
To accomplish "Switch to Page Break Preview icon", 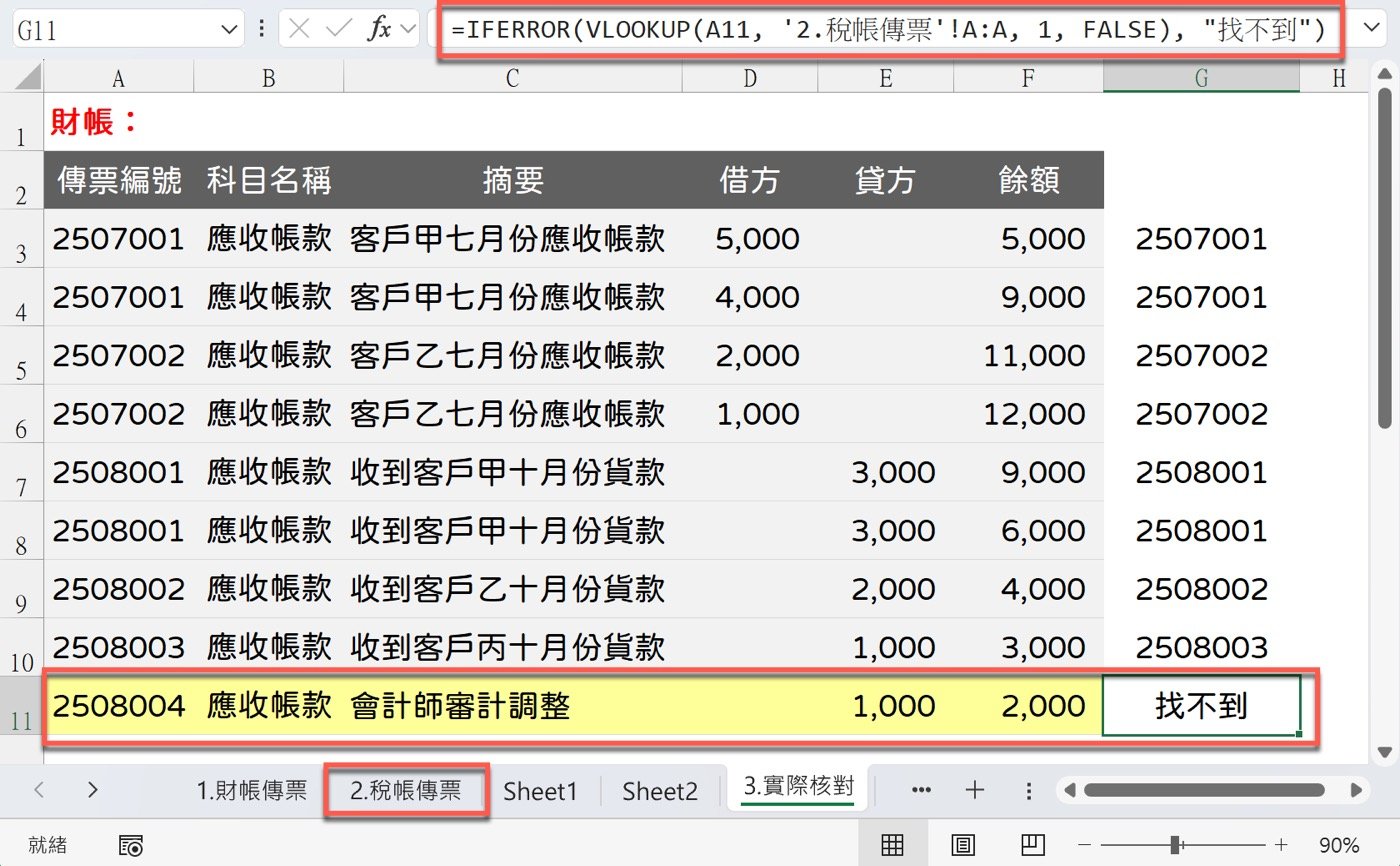I will point(1033,845).
